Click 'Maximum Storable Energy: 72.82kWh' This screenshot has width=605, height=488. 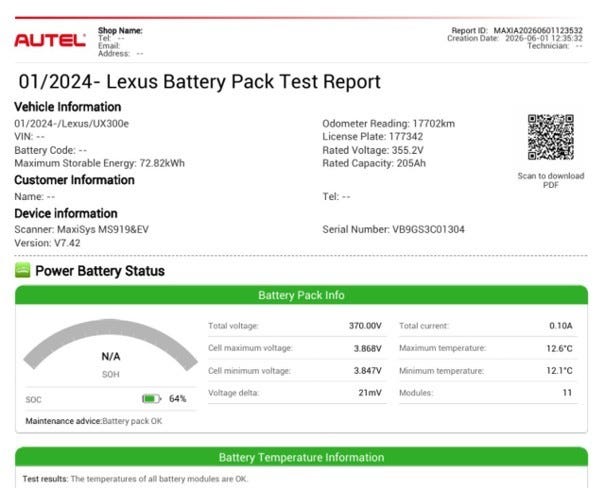[x=100, y=163]
